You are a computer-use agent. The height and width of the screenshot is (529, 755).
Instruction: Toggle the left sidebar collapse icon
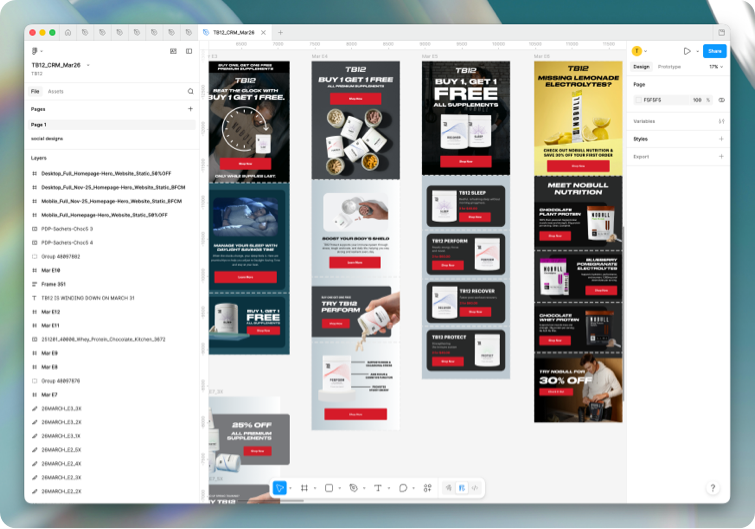pyautogui.click(x=189, y=51)
